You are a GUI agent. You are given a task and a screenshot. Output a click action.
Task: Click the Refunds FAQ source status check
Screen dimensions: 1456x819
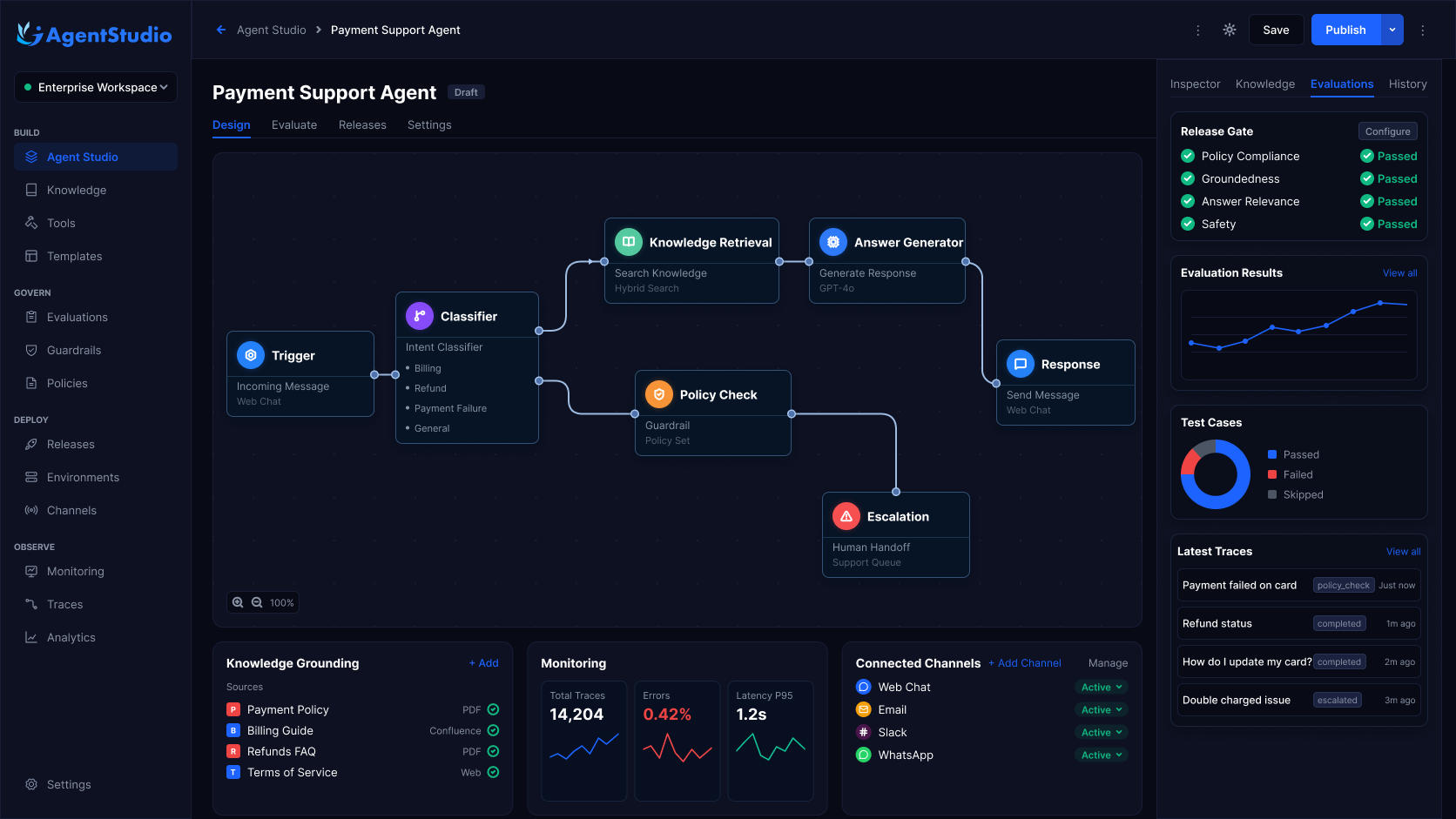(494, 751)
